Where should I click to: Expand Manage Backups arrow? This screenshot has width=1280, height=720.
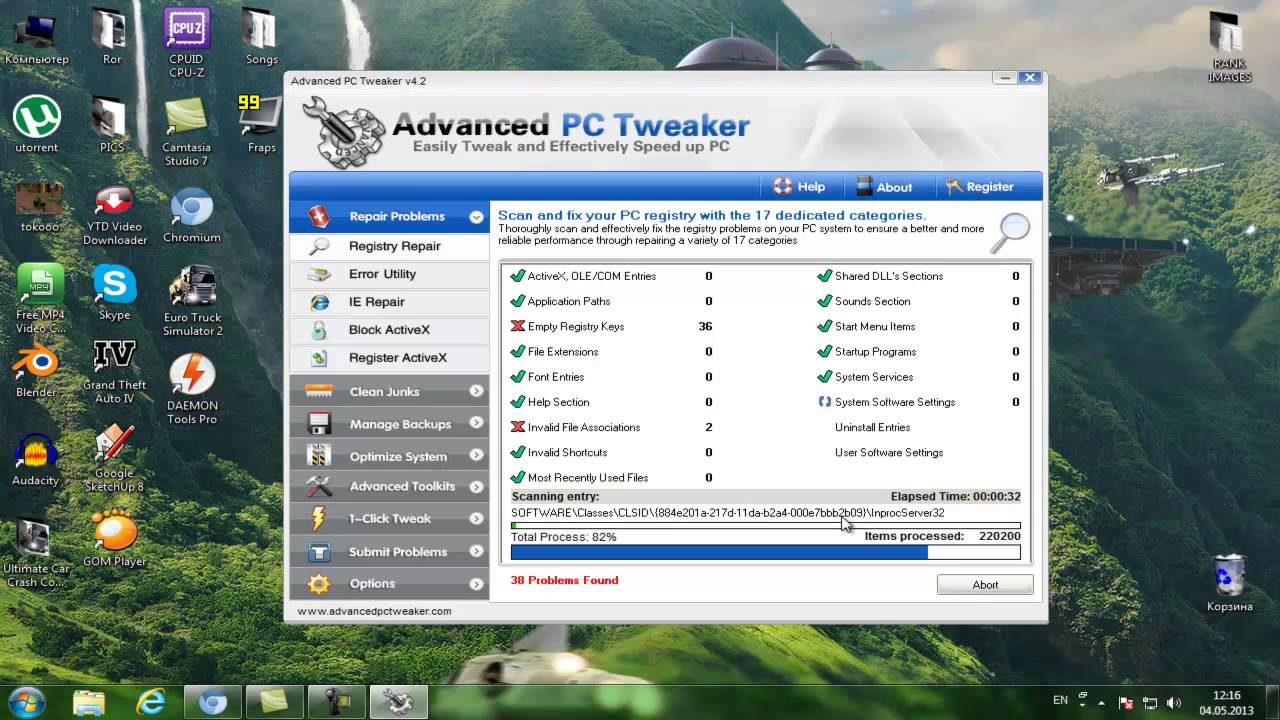pos(476,424)
